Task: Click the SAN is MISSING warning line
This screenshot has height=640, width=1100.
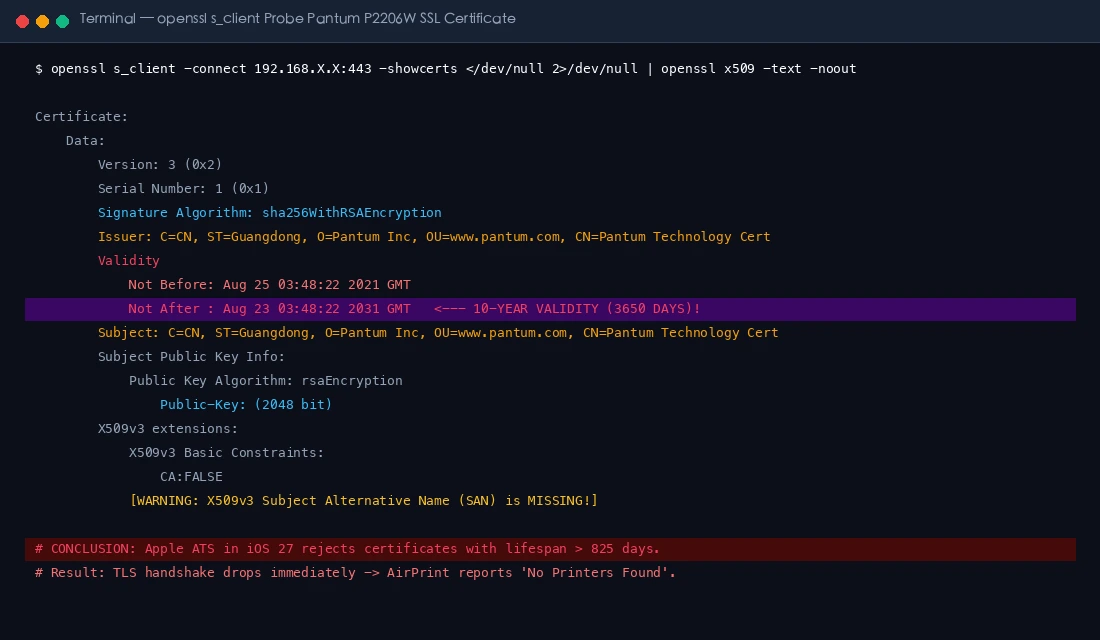Action: pos(363,500)
